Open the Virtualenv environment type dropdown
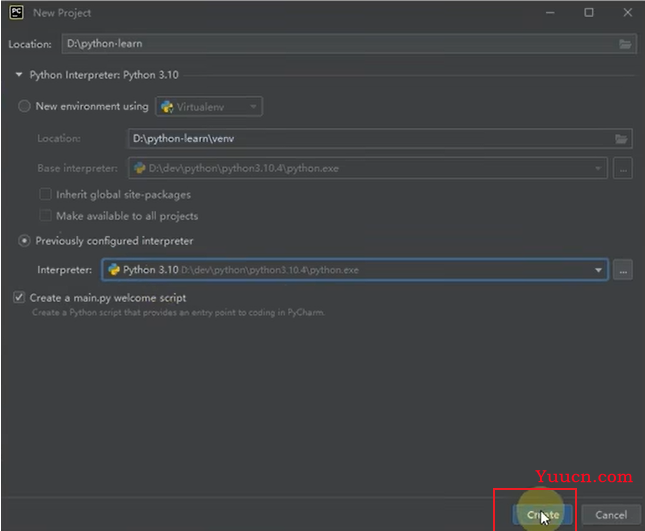 click(x=209, y=107)
